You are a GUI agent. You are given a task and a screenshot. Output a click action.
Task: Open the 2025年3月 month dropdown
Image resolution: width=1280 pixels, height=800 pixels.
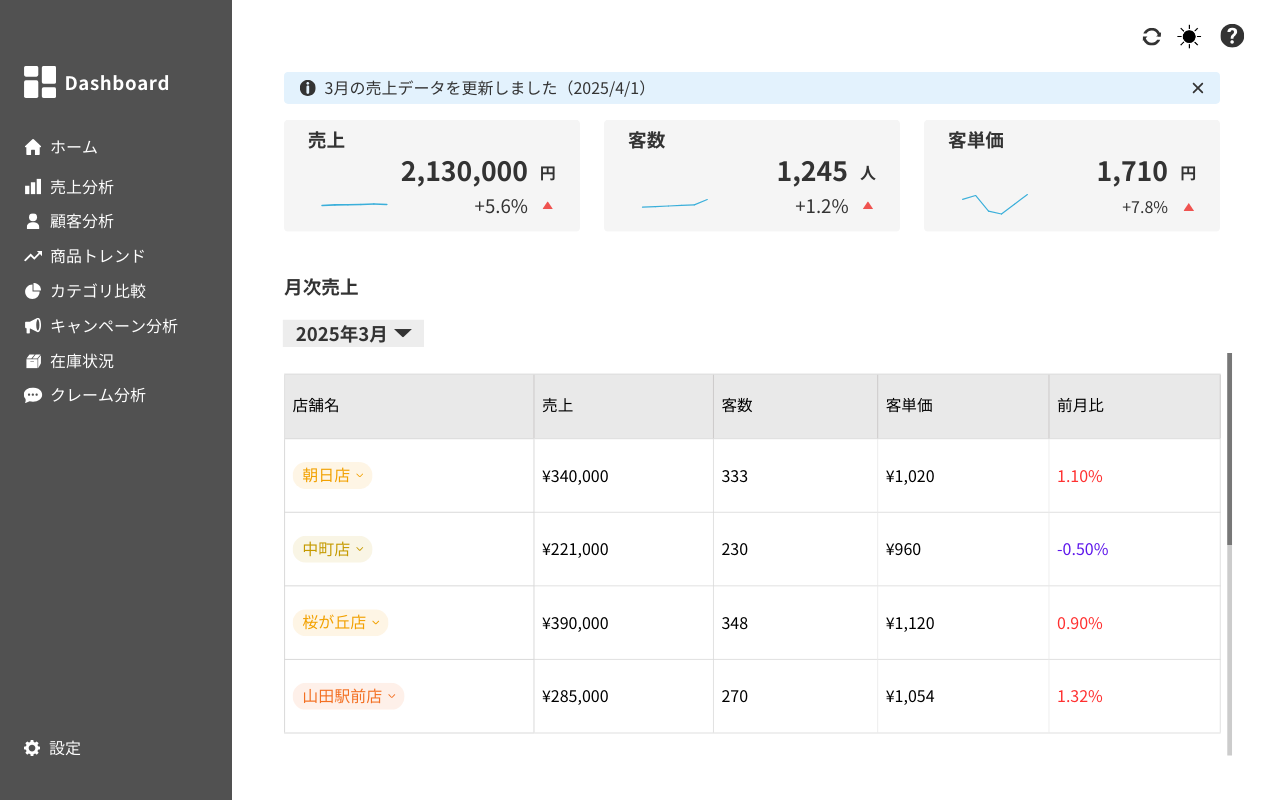(x=353, y=334)
